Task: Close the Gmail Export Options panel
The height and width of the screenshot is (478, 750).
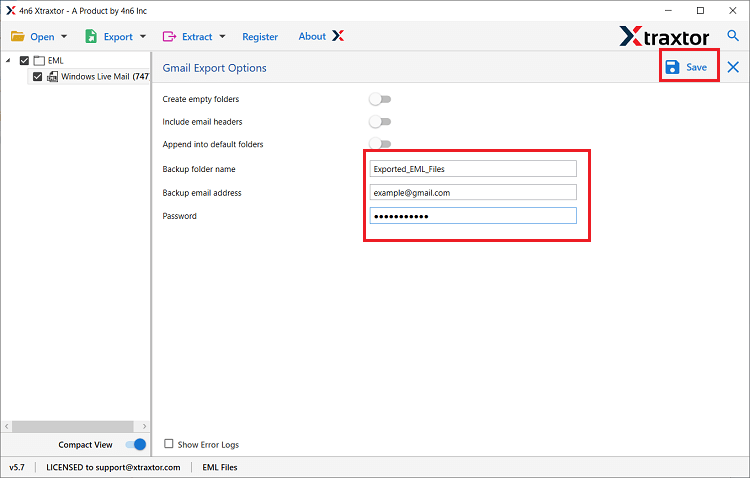Action: coord(733,67)
